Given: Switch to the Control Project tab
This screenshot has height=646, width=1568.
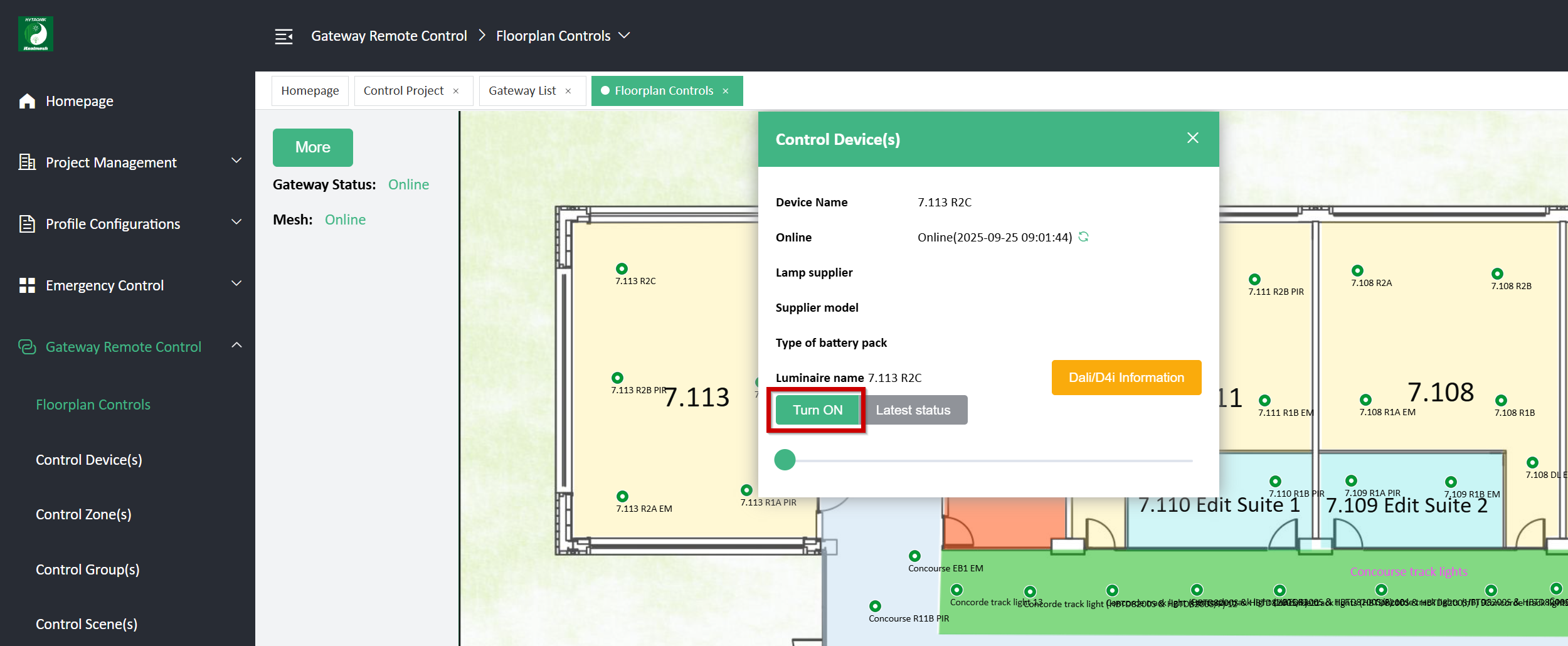Looking at the screenshot, I should [x=403, y=91].
